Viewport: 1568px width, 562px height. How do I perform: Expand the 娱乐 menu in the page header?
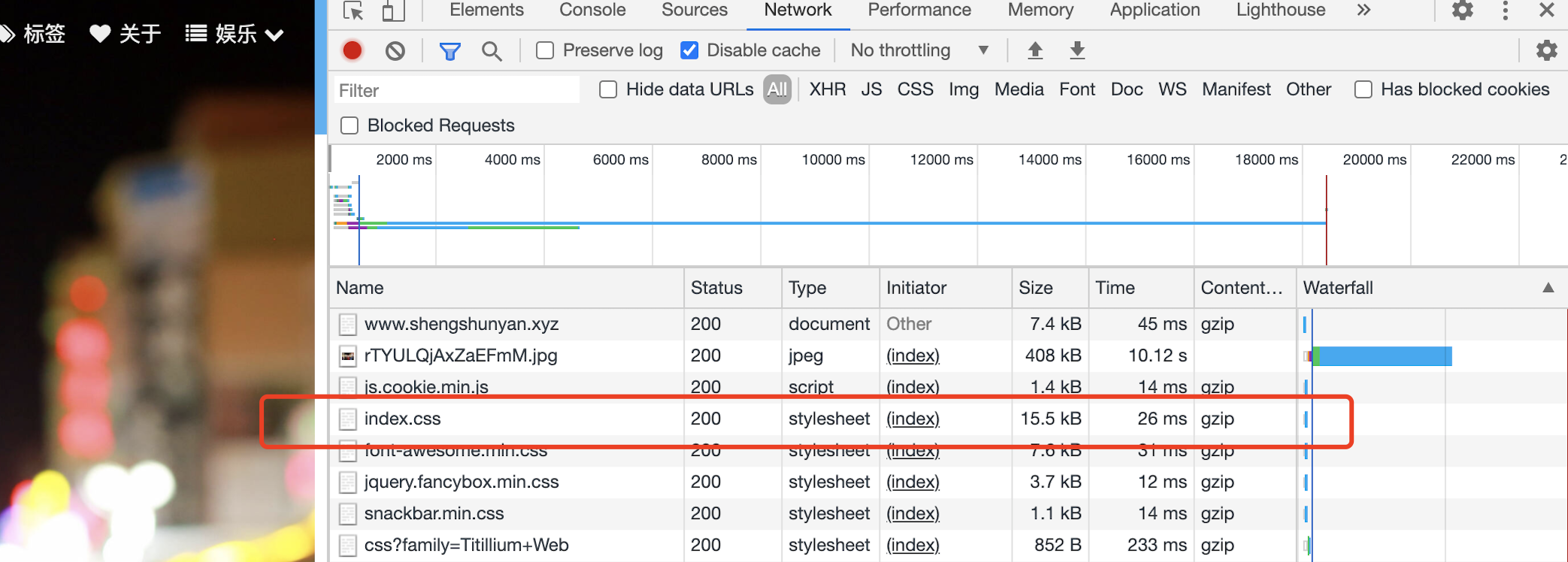pyautogui.click(x=235, y=34)
